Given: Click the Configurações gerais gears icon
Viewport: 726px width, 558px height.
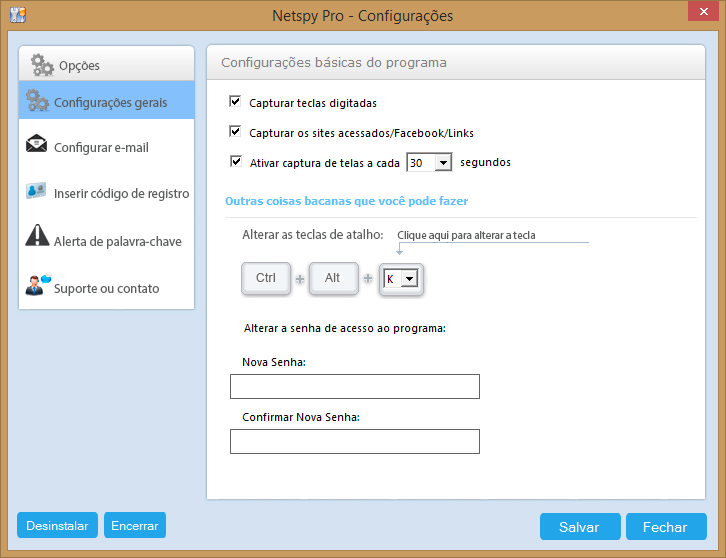Looking at the screenshot, I should pos(37,100).
